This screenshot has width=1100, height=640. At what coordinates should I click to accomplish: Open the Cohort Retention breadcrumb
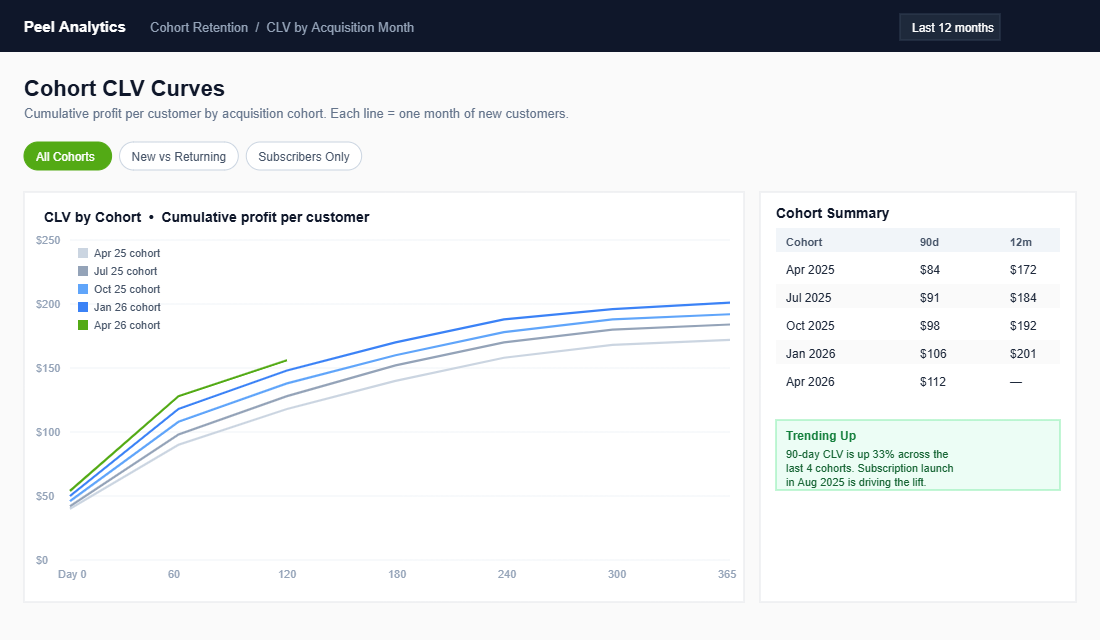click(x=198, y=27)
